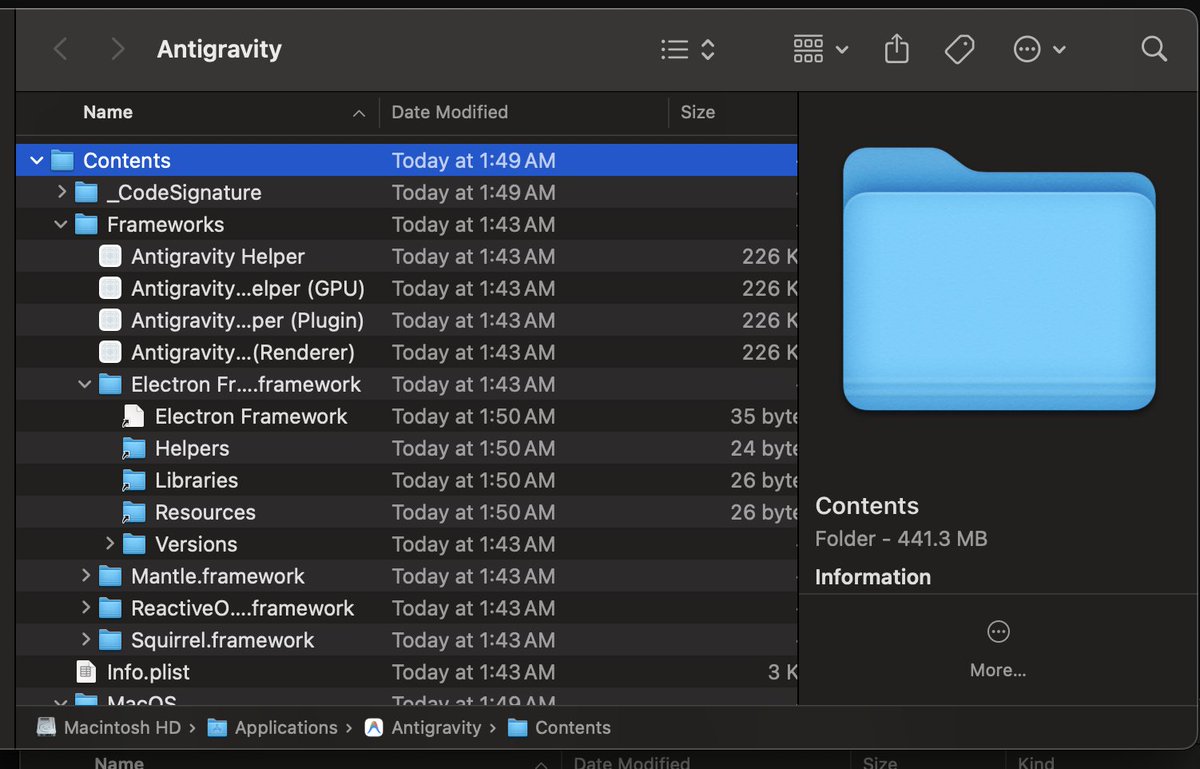Expand Squirrel.framework folder
The width and height of the screenshot is (1200, 769).
pyautogui.click(x=86, y=640)
